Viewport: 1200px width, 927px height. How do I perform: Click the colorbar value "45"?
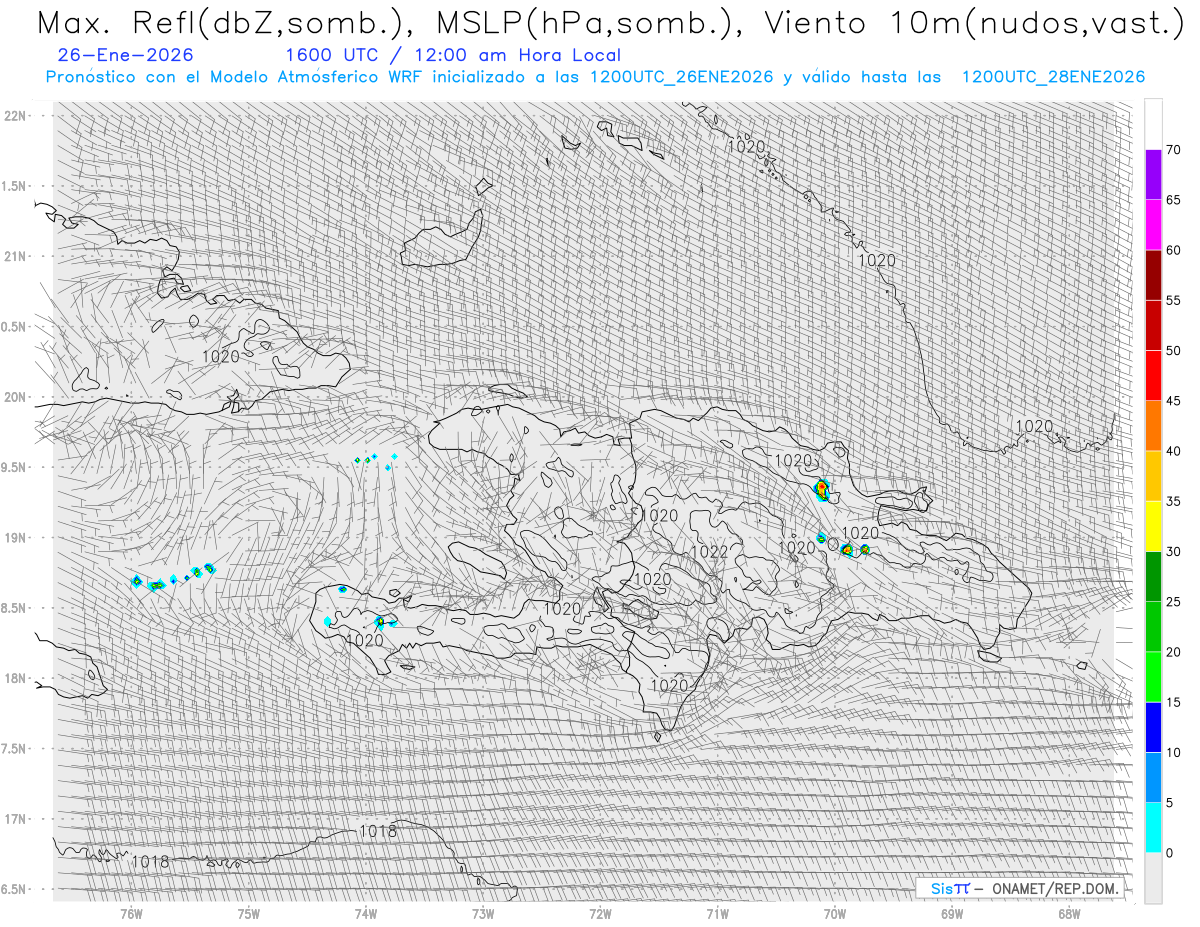pos(1174,401)
